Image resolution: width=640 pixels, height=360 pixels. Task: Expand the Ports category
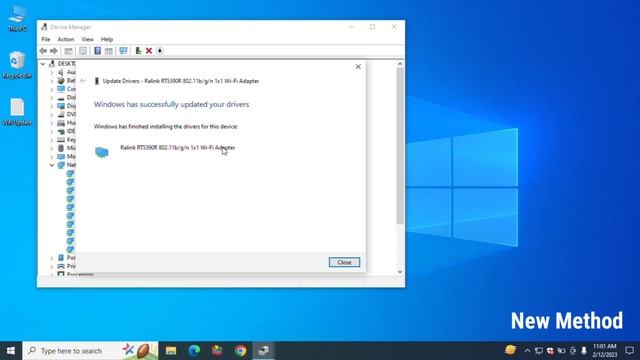coord(52,258)
